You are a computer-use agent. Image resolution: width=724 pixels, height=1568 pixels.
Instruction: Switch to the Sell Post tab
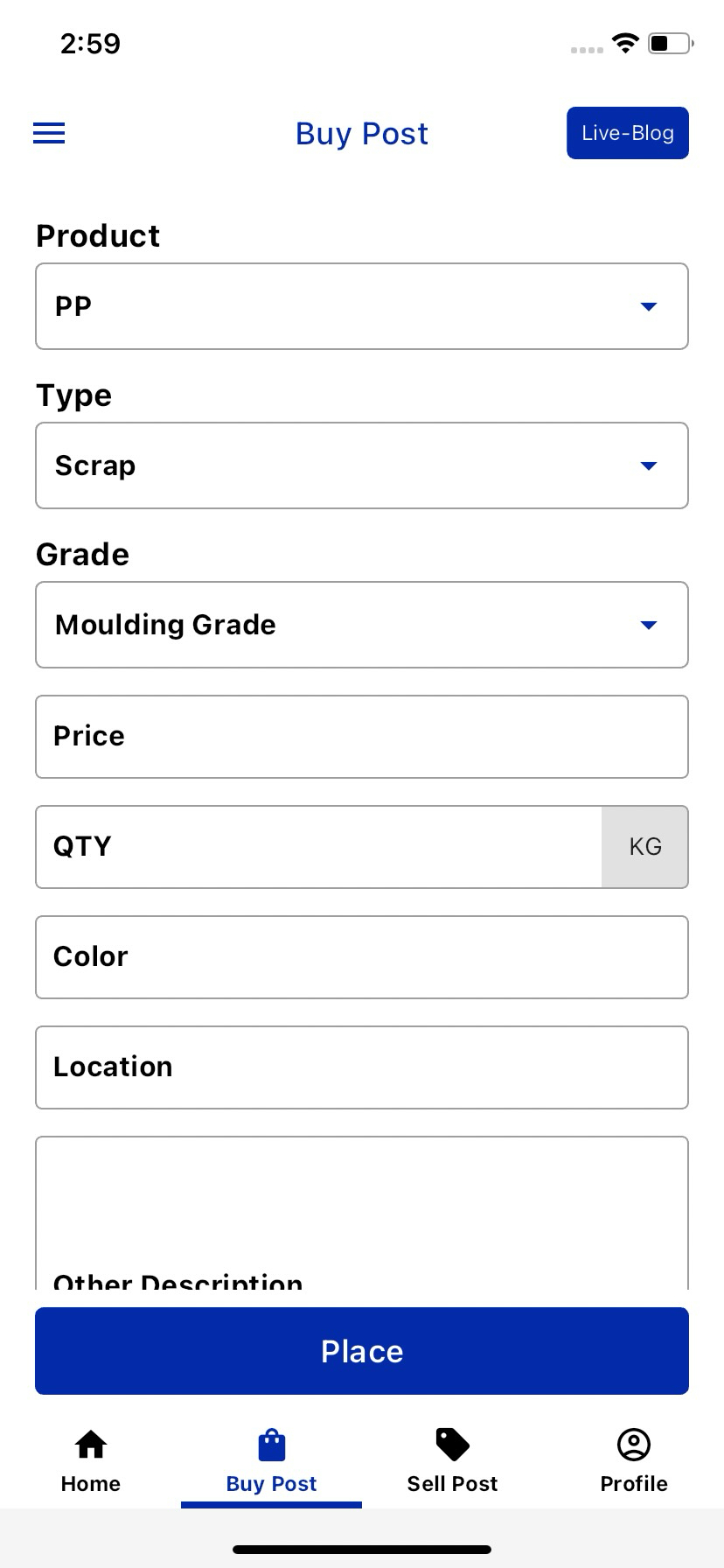(x=453, y=1484)
